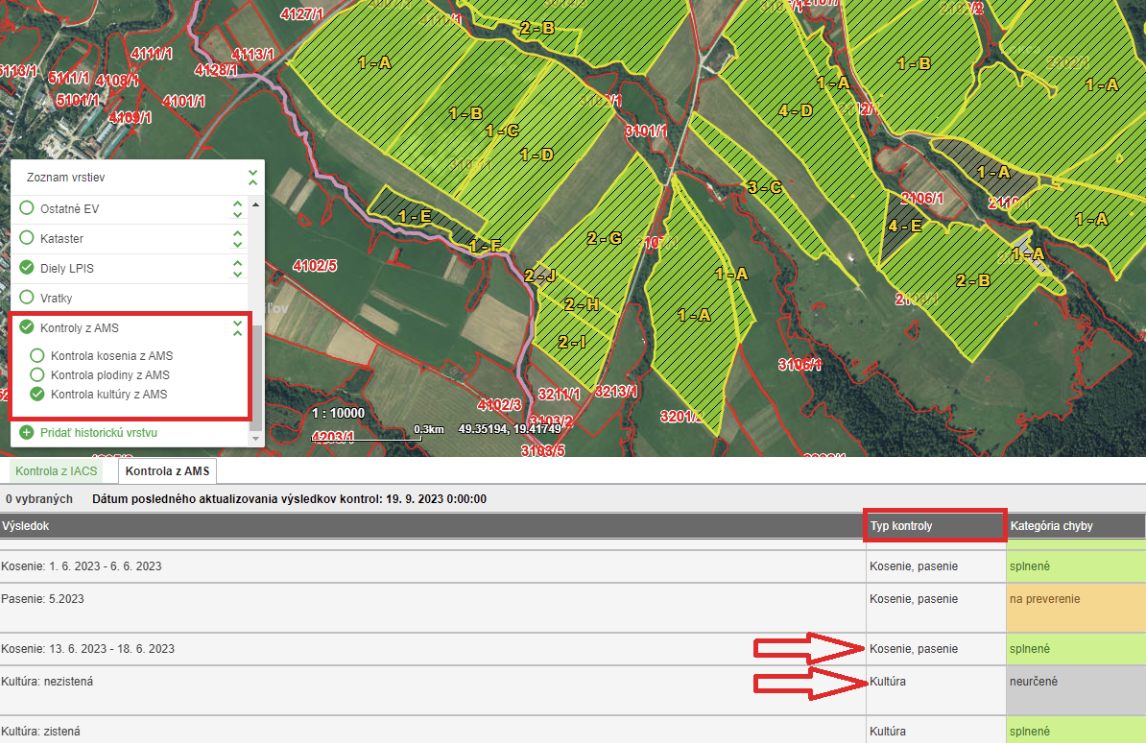Collapse the Kontroly z AMS group

(238, 328)
